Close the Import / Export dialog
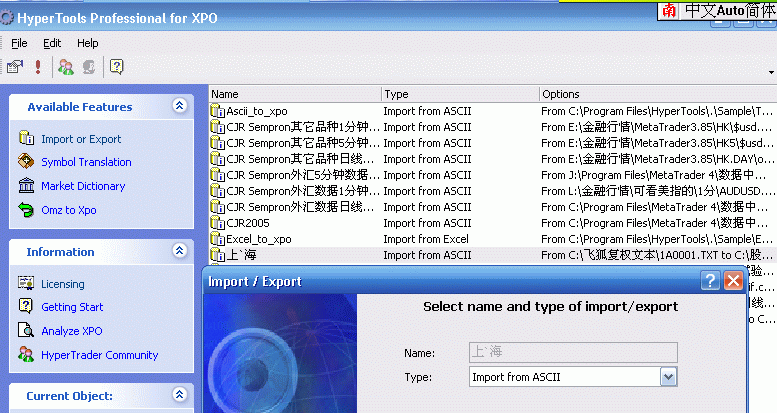 coord(733,281)
